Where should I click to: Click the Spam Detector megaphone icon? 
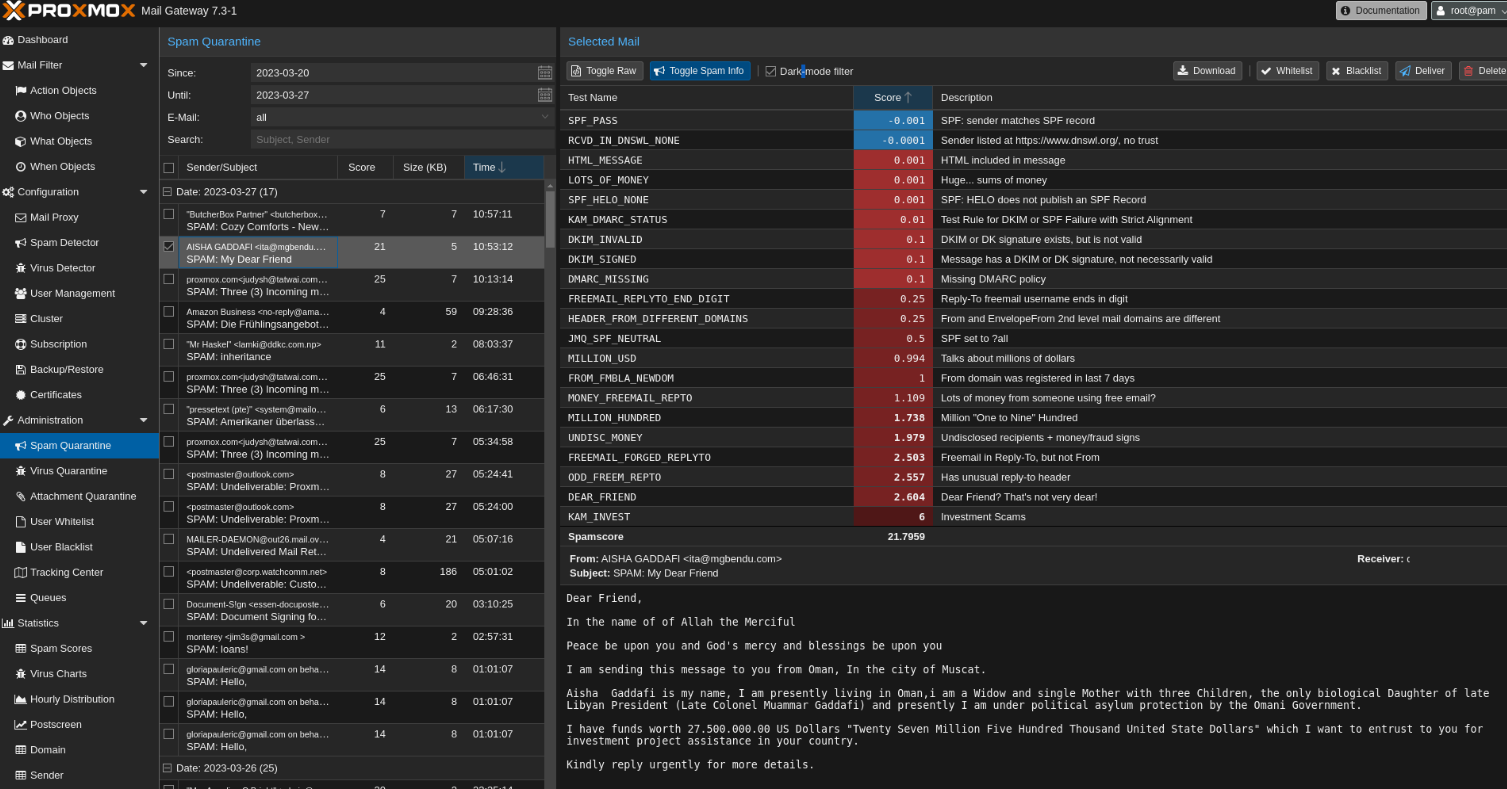(x=21, y=243)
